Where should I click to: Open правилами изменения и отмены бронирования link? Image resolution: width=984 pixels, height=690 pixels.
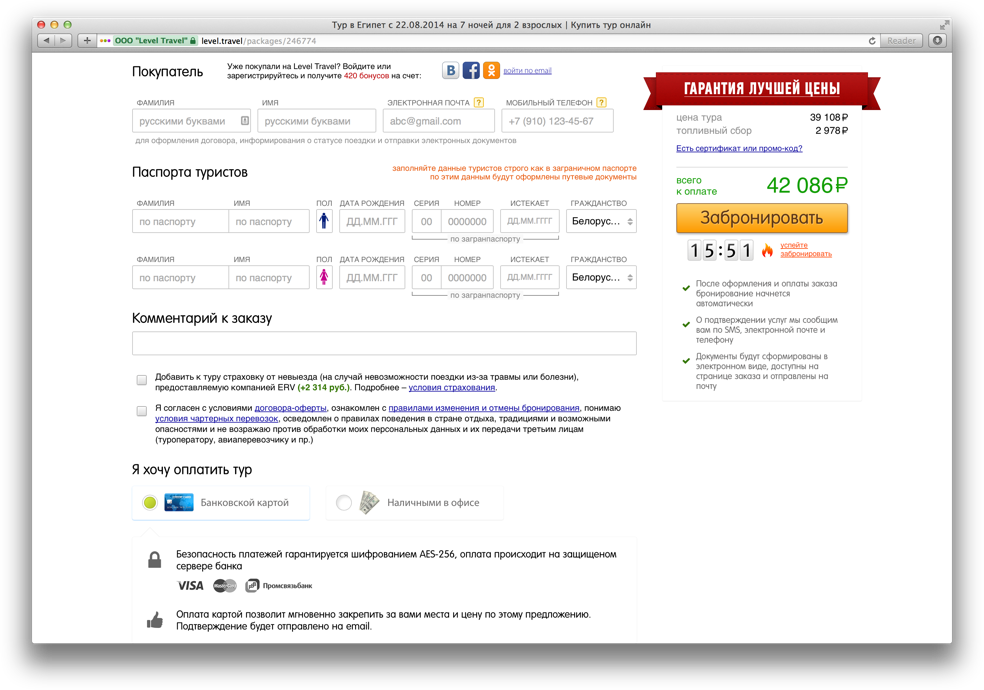point(484,408)
